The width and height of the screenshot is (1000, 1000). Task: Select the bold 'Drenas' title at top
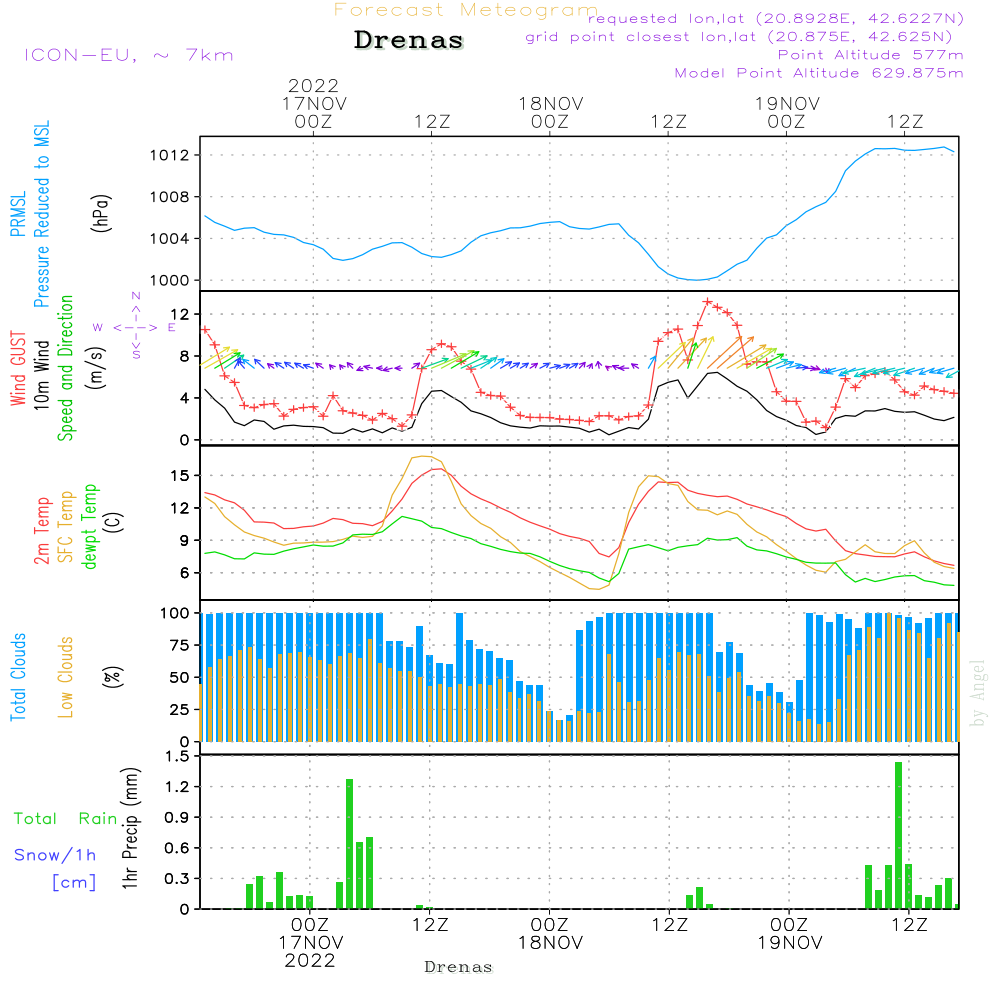[409, 40]
